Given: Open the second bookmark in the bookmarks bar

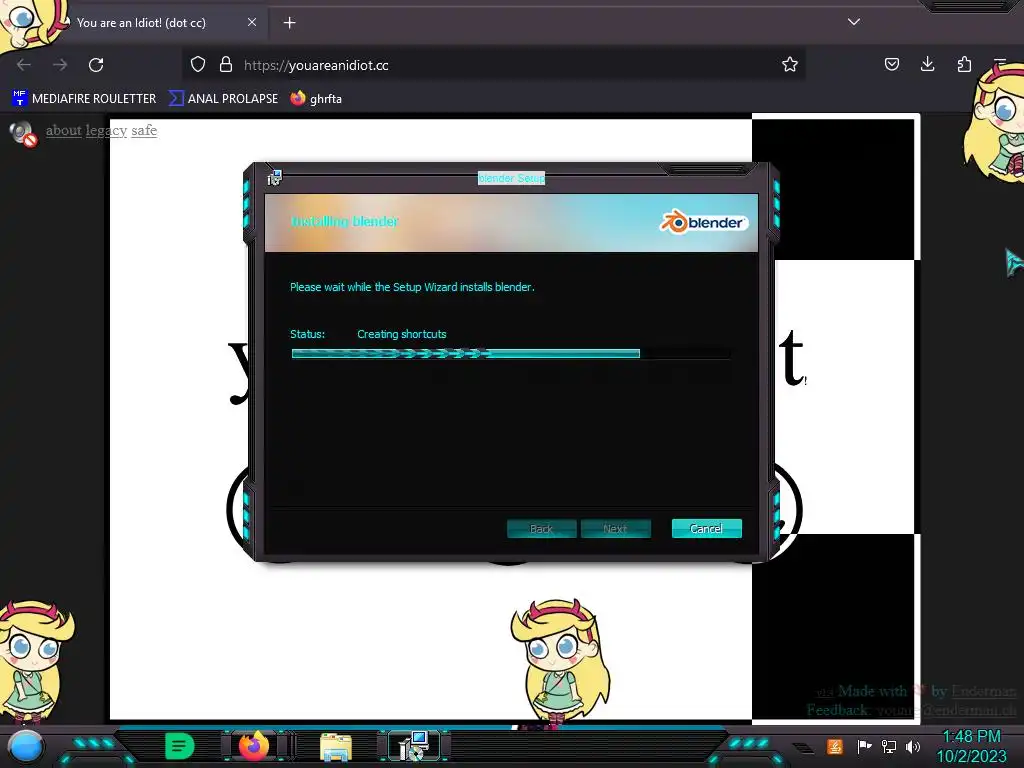Looking at the screenshot, I should [x=223, y=99].
